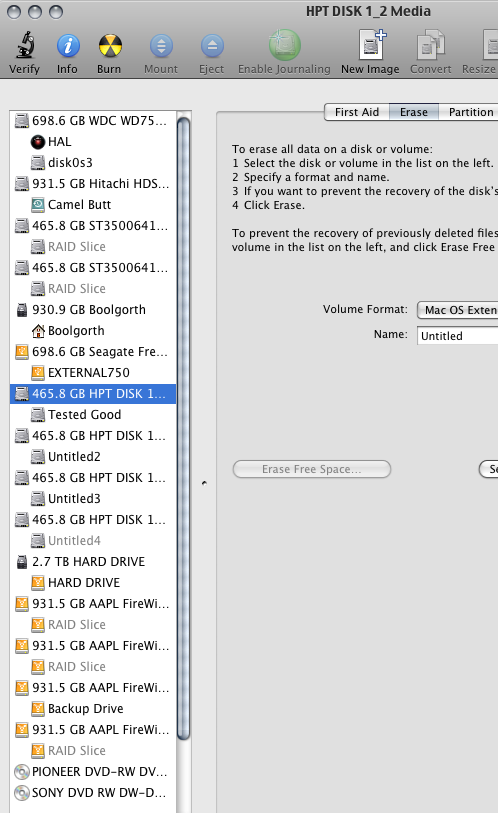Click the Erase Free Space button
498x813 pixels.
(x=312, y=469)
